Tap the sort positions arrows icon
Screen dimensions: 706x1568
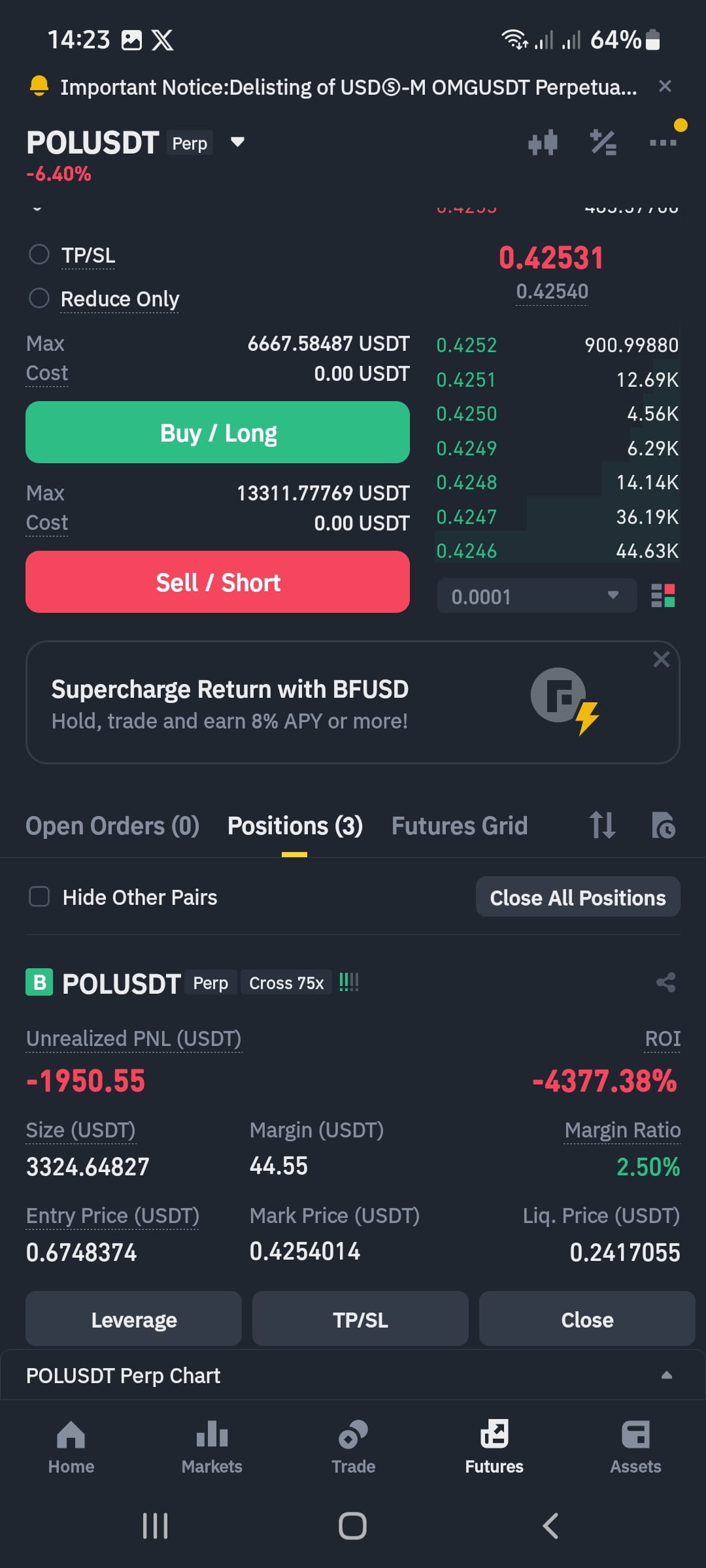[602, 825]
